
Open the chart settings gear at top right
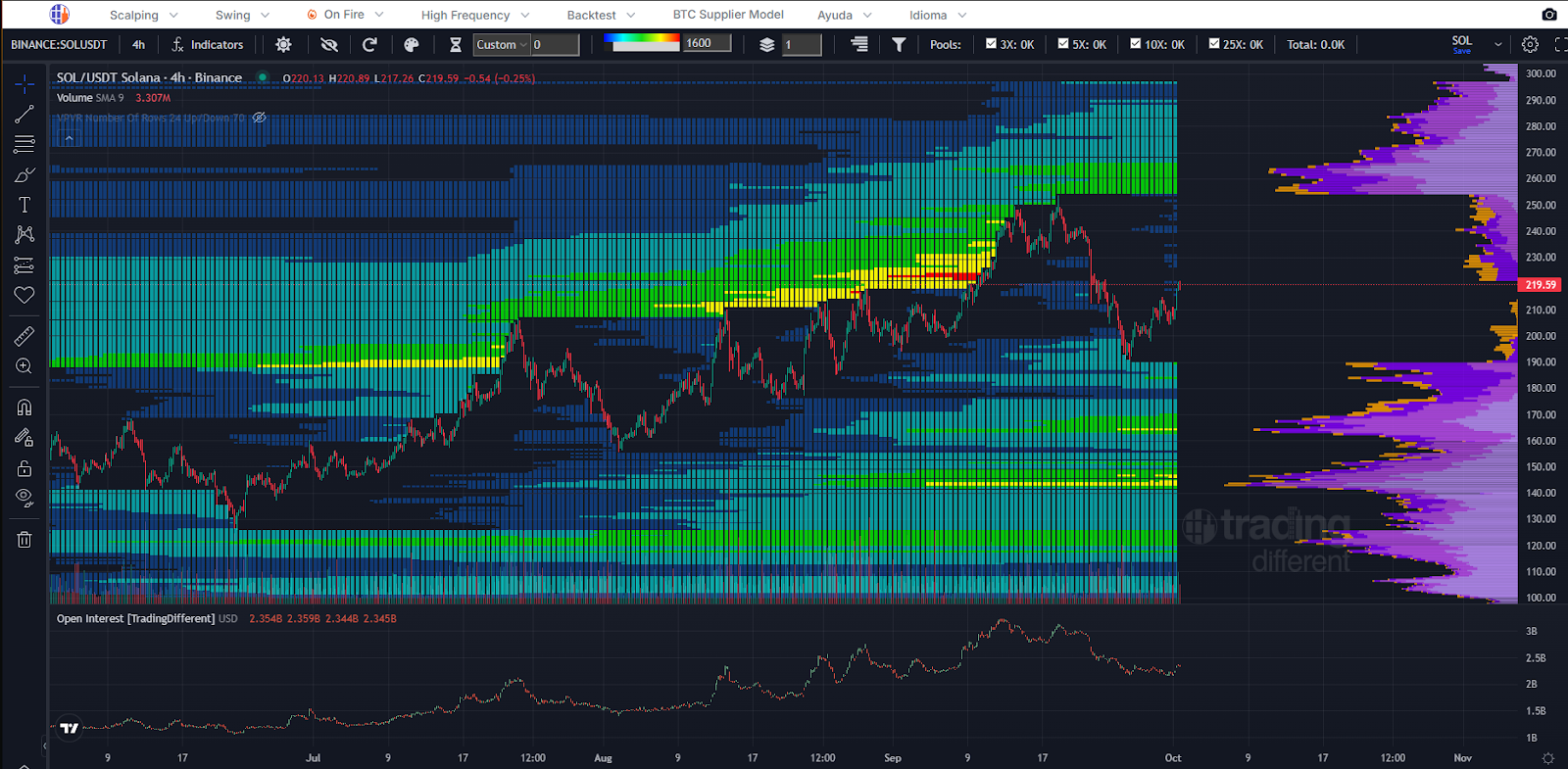(1530, 45)
